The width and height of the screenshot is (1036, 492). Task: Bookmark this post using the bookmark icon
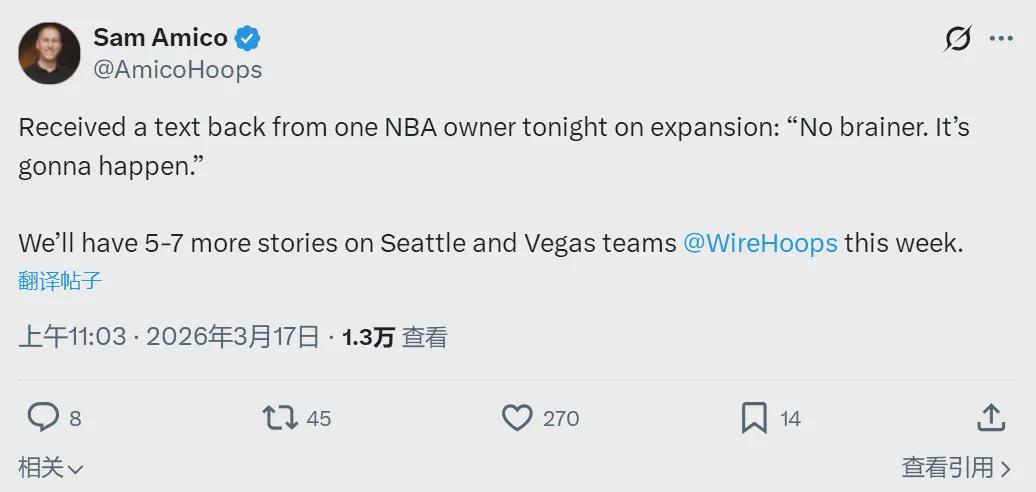pos(754,417)
